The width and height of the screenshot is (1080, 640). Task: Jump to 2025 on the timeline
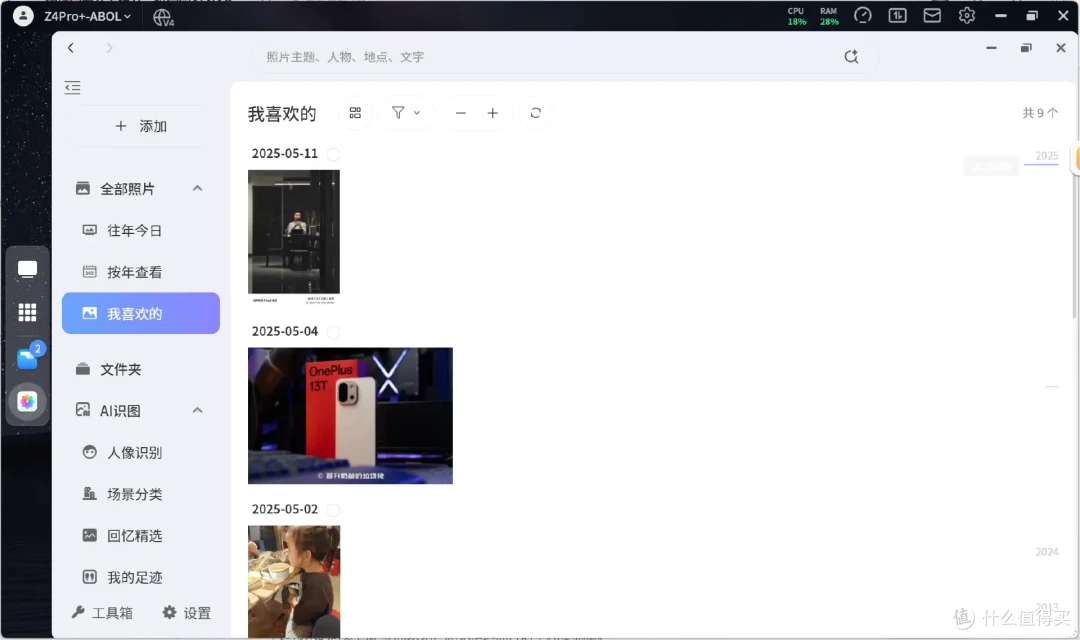[1046, 156]
